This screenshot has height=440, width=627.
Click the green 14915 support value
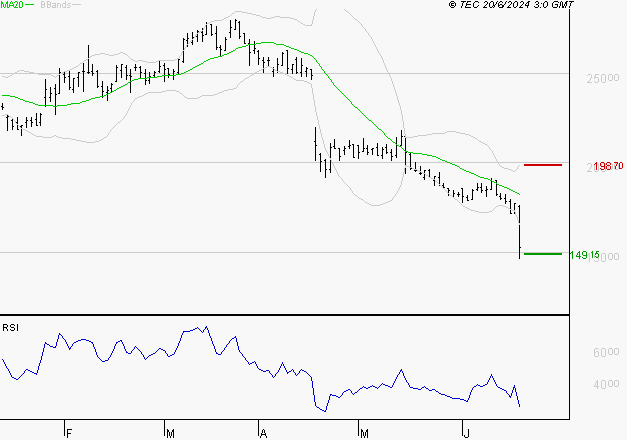[x=585, y=255]
